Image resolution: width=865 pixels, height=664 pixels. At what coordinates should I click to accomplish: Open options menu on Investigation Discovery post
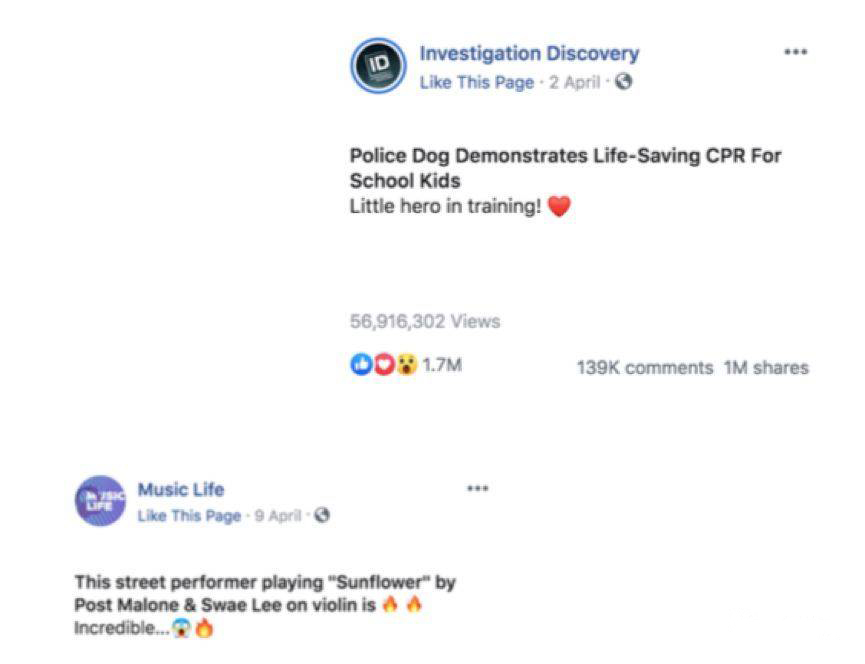(795, 52)
